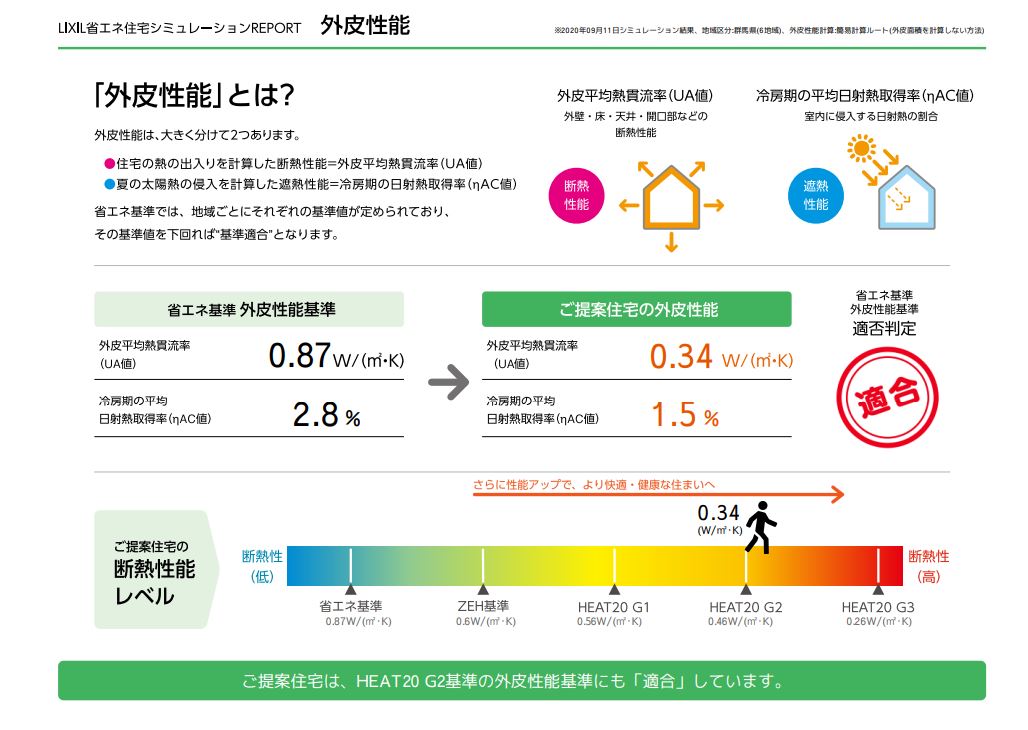1028x730 pixels.
Task: Click the HEAT20 G2 label under the scale
Action: click(x=746, y=607)
